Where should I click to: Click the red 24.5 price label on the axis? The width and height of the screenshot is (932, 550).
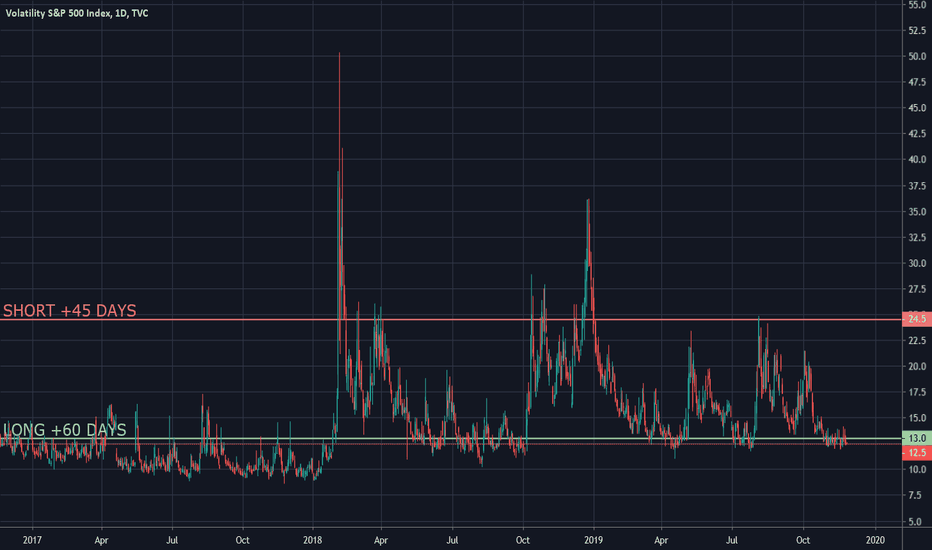[x=917, y=319]
